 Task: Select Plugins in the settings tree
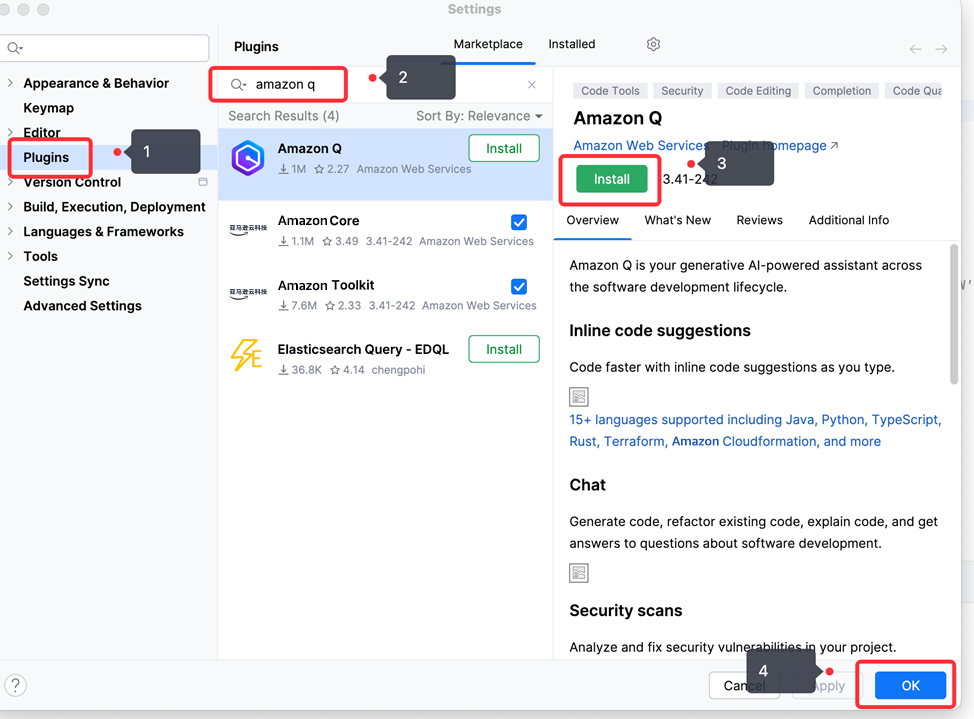coord(46,157)
